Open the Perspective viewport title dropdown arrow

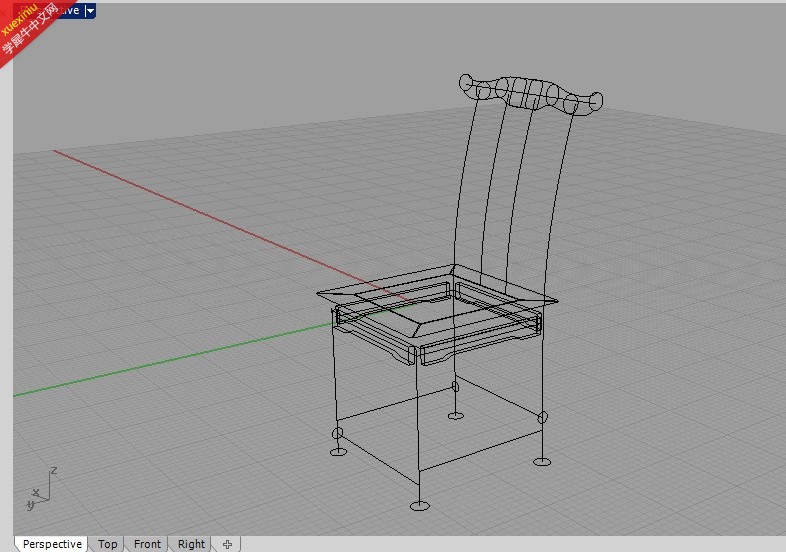coord(90,11)
